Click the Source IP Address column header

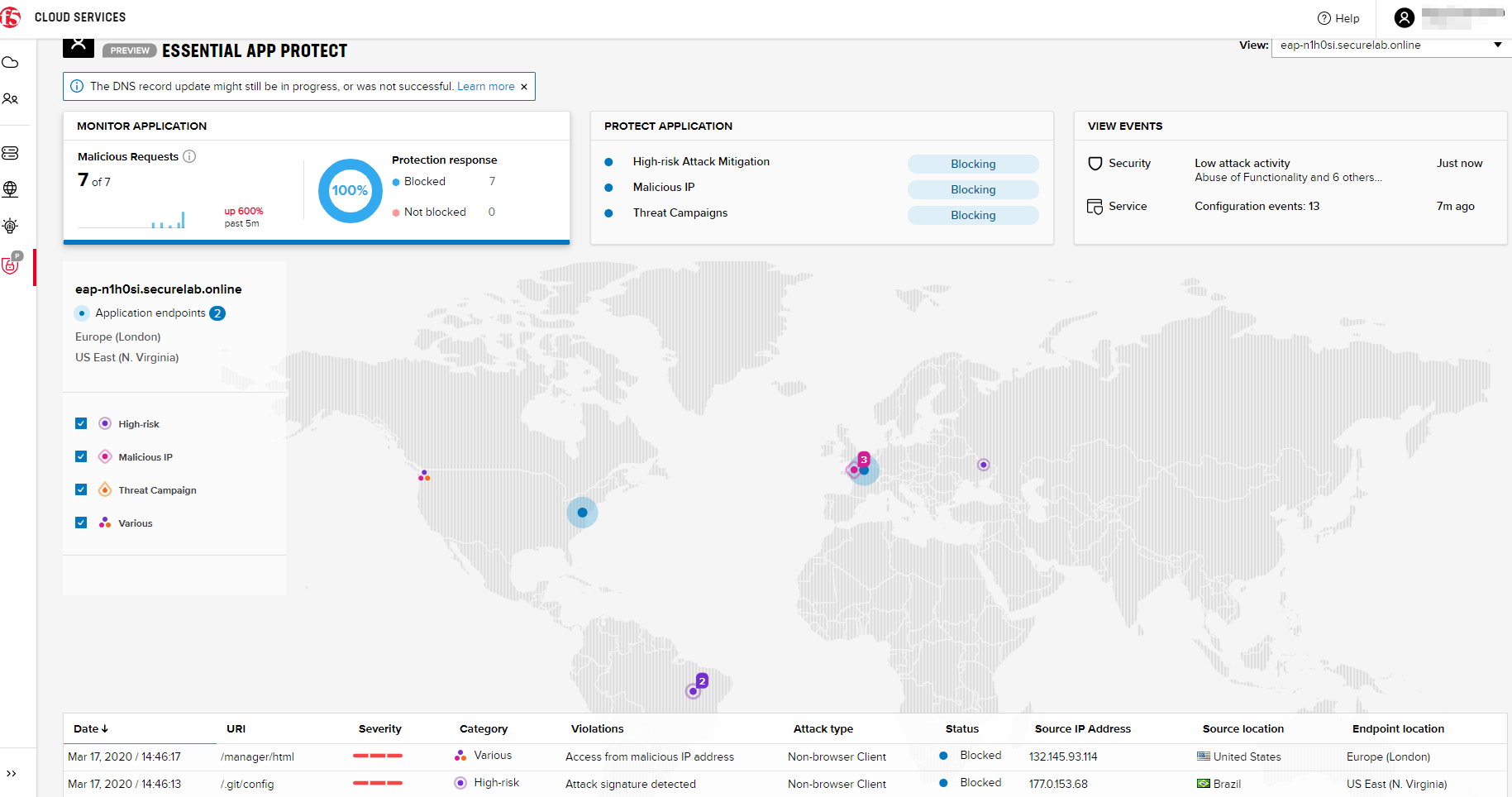[x=1083, y=728]
